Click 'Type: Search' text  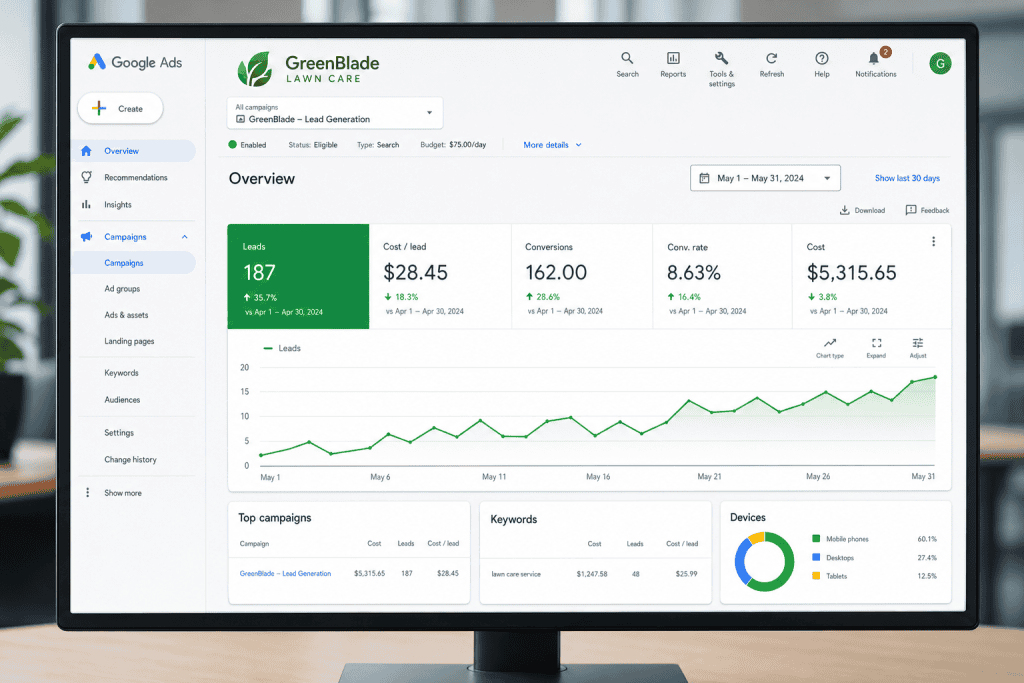click(x=377, y=145)
